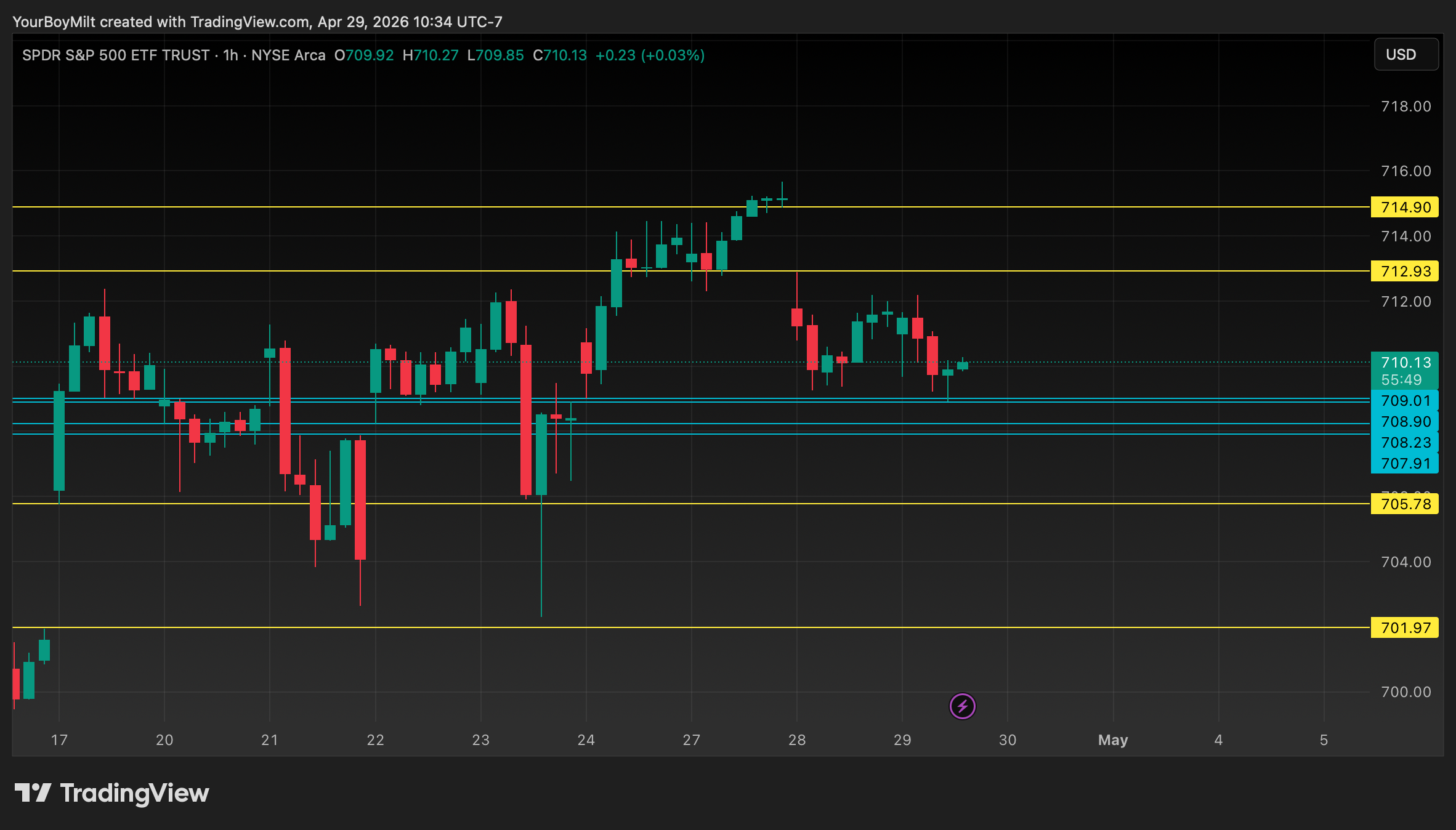Click the +0.23 (+0.03%) change value
Image resolution: width=1456 pixels, height=830 pixels.
(650, 55)
